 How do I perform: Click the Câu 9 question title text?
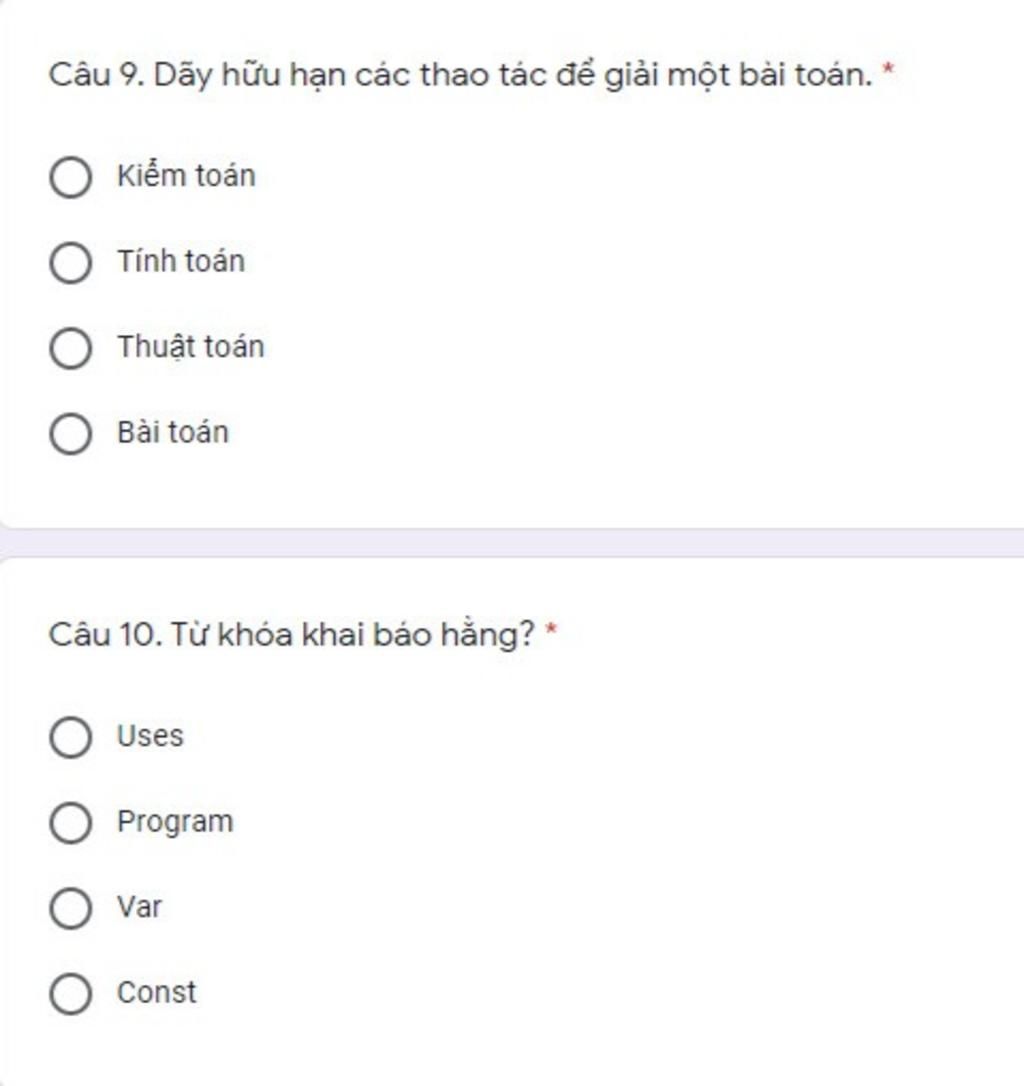tap(461, 75)
